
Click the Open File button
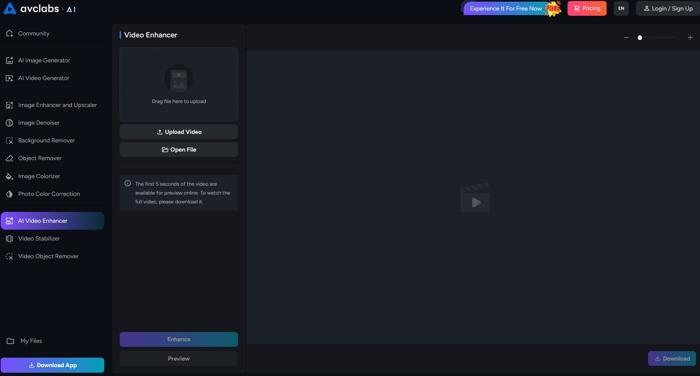pos(179,150)
